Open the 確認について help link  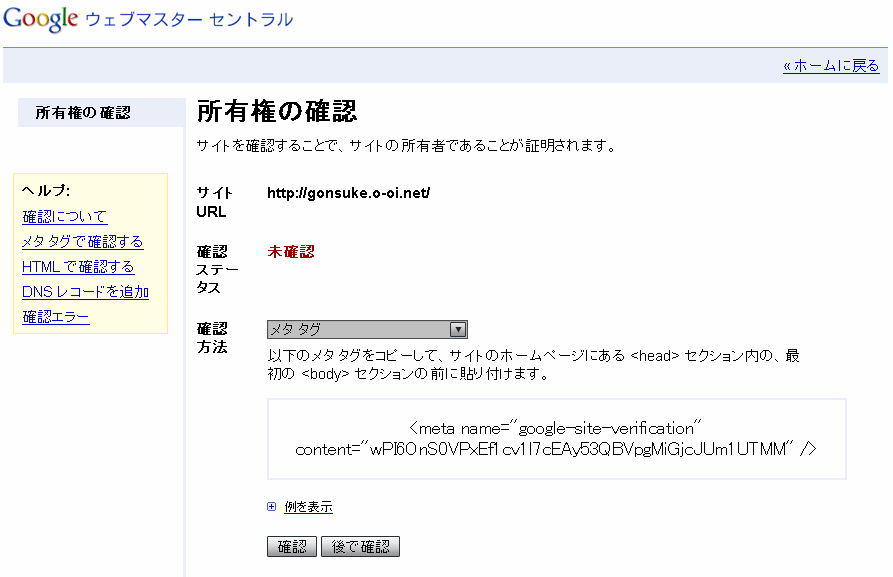[64, 216]
